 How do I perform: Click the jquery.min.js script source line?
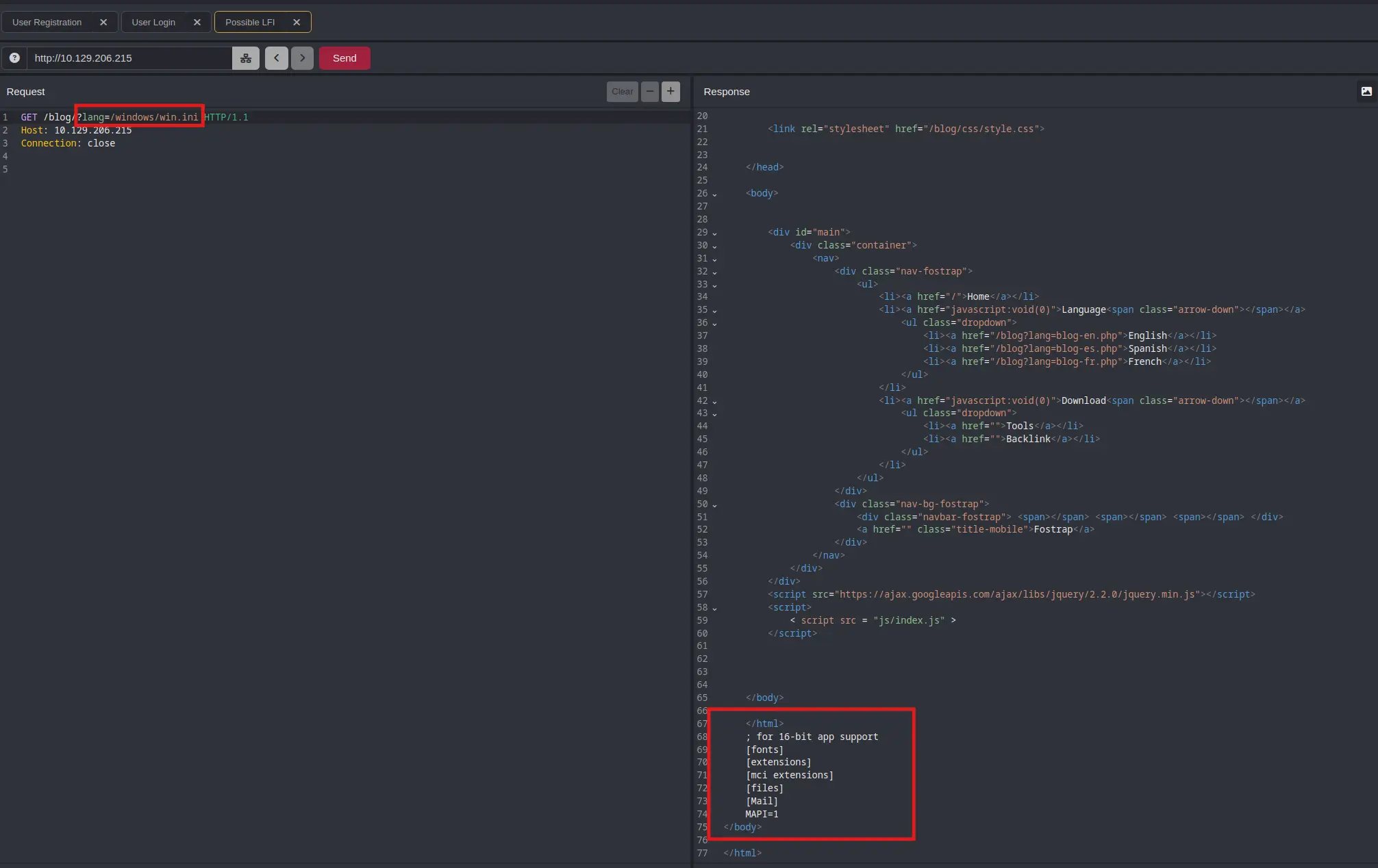point(1012,594)
